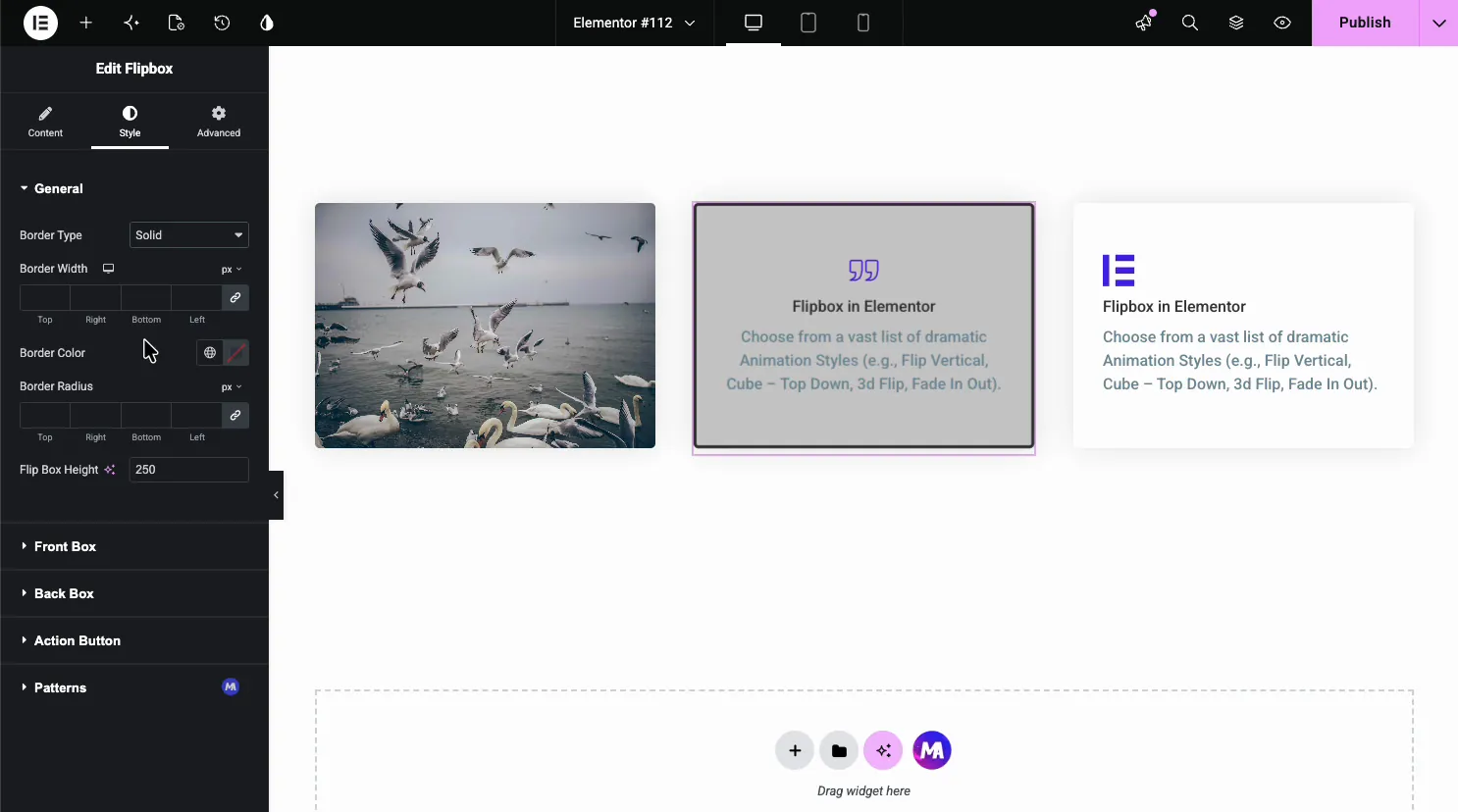Viewport: 1458px width, 812px height.
Task: Click the Edit Flipbox panel title
Action: 134,69
